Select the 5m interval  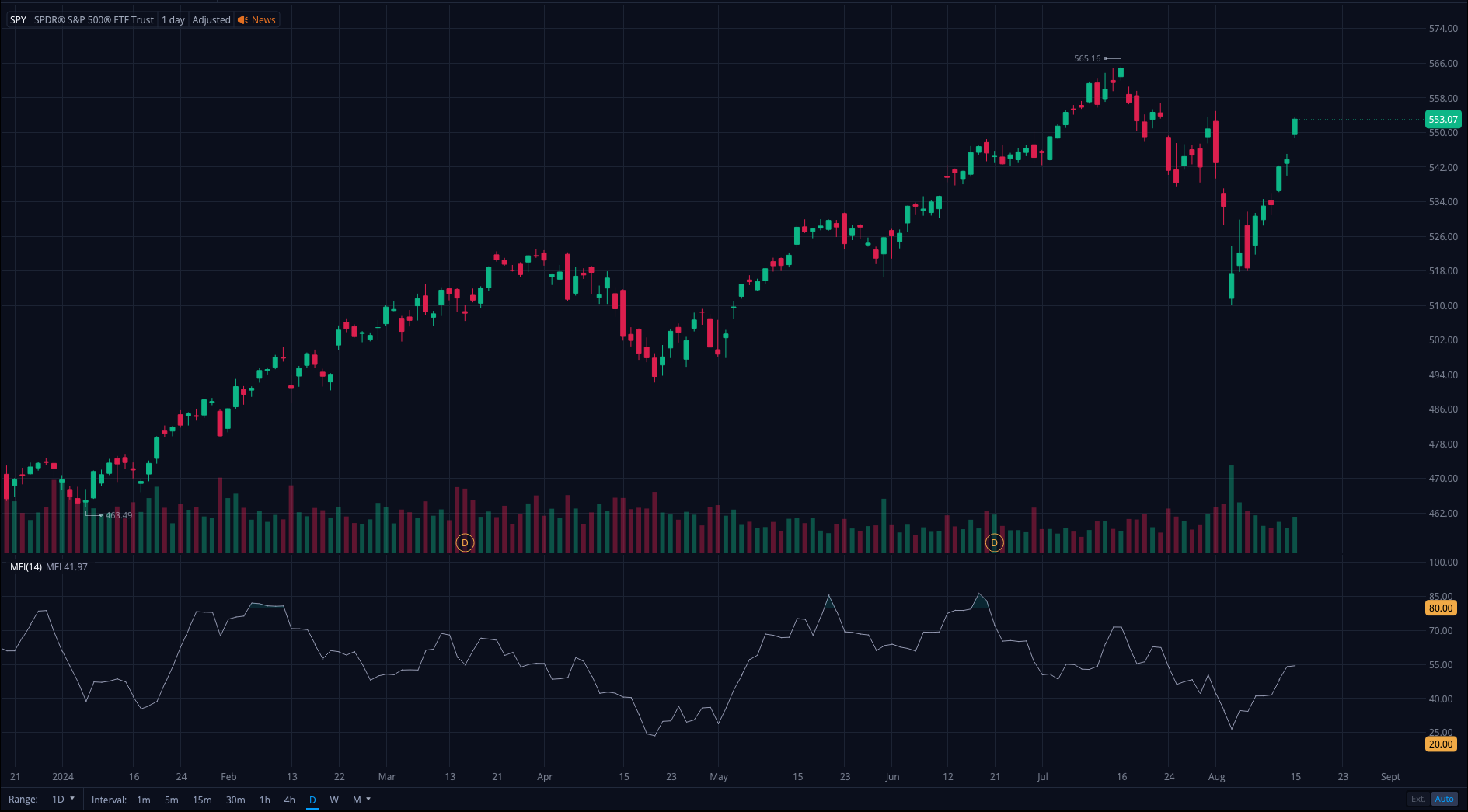click(171, 800)
